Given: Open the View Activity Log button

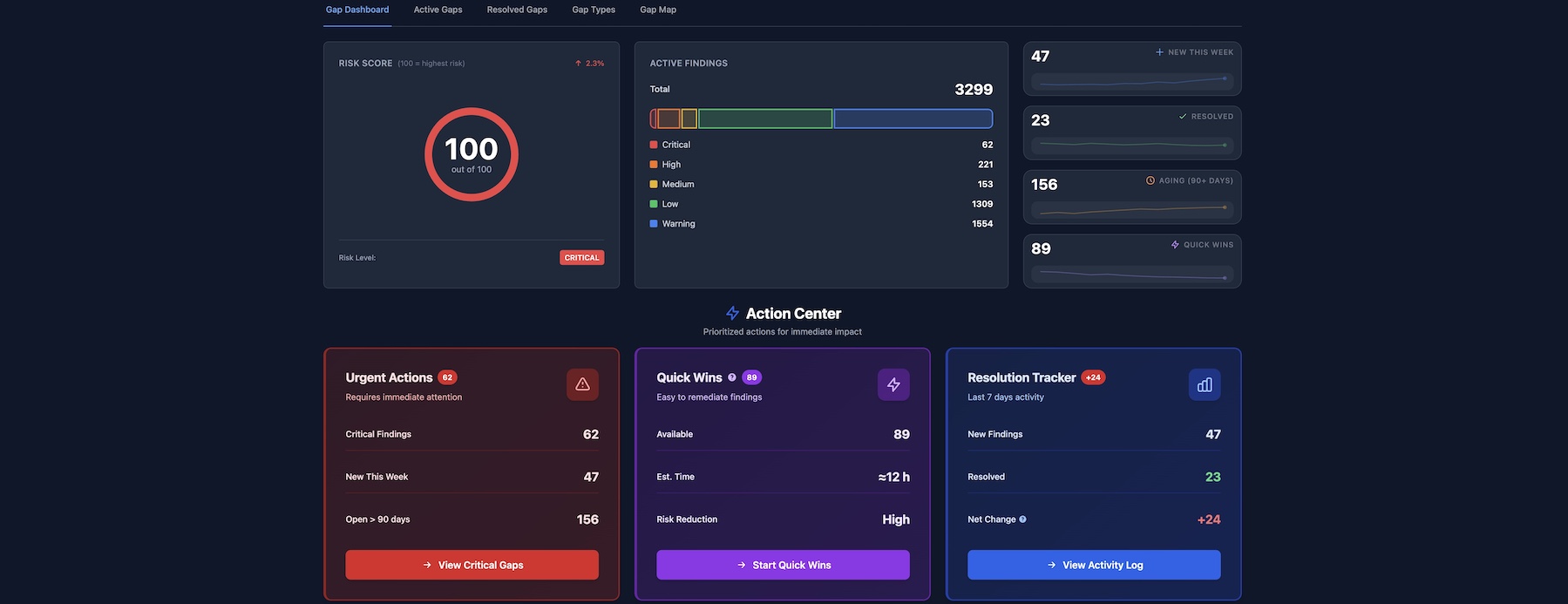Looking at the screenshot, I should pos(1094,565).
